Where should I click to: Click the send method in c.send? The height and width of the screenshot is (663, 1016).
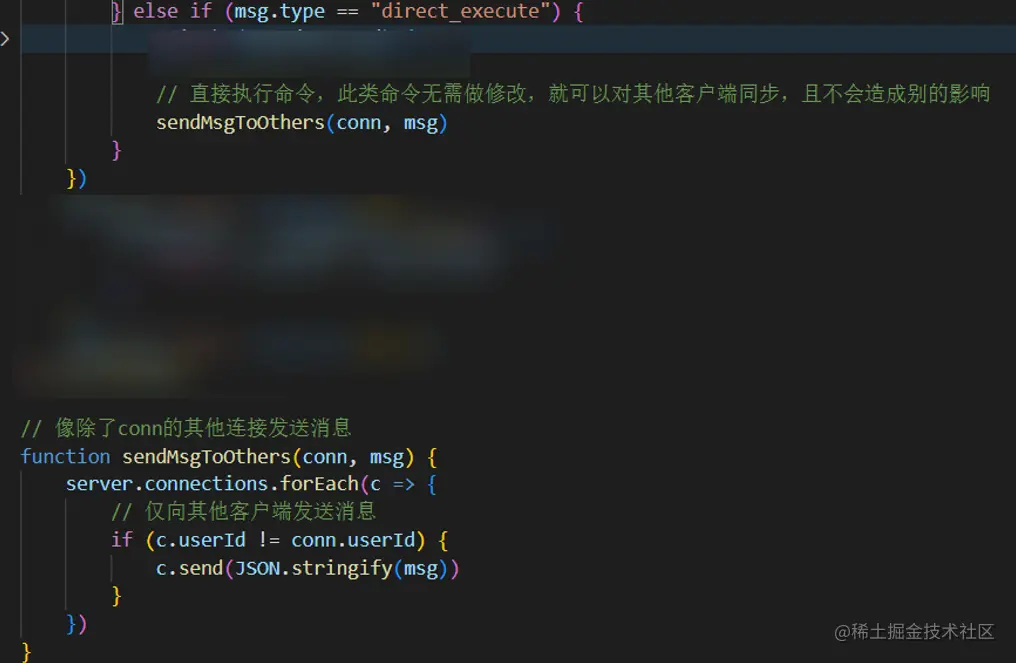[x=201, y=568]
